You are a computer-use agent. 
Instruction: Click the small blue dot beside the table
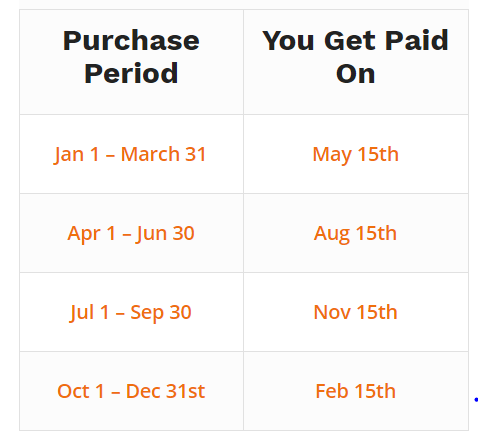476,399
